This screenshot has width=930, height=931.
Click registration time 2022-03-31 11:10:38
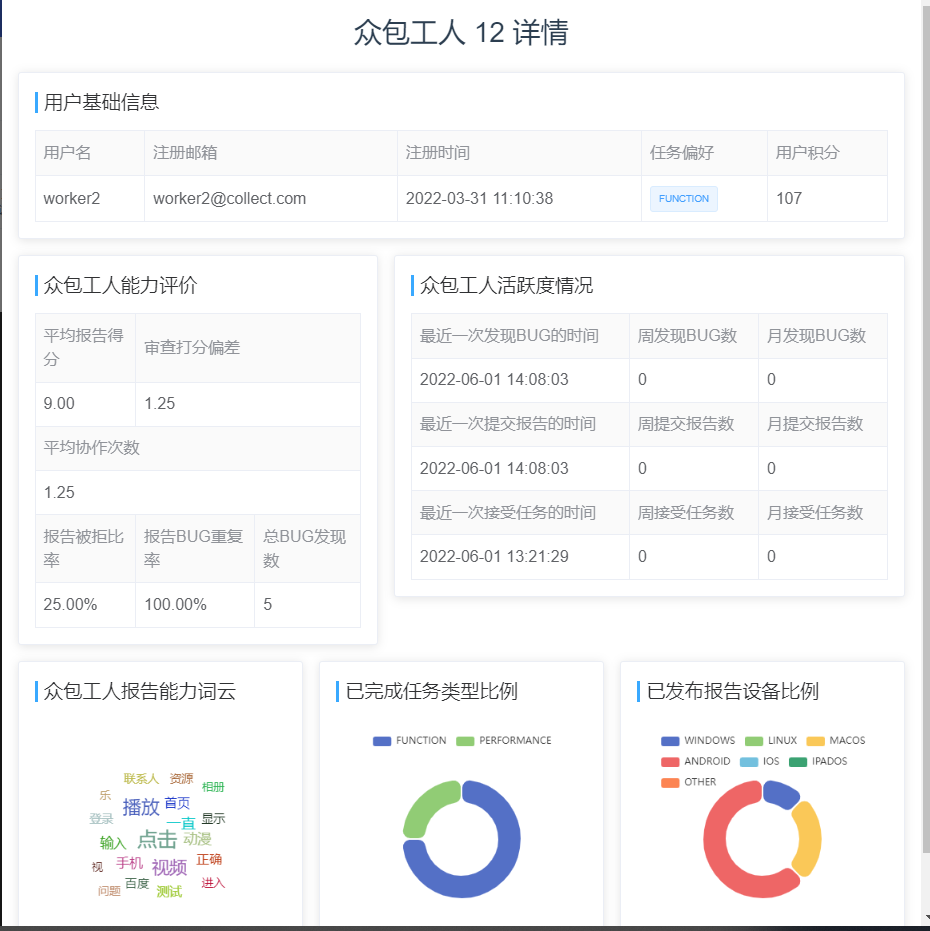pos(479,198)
